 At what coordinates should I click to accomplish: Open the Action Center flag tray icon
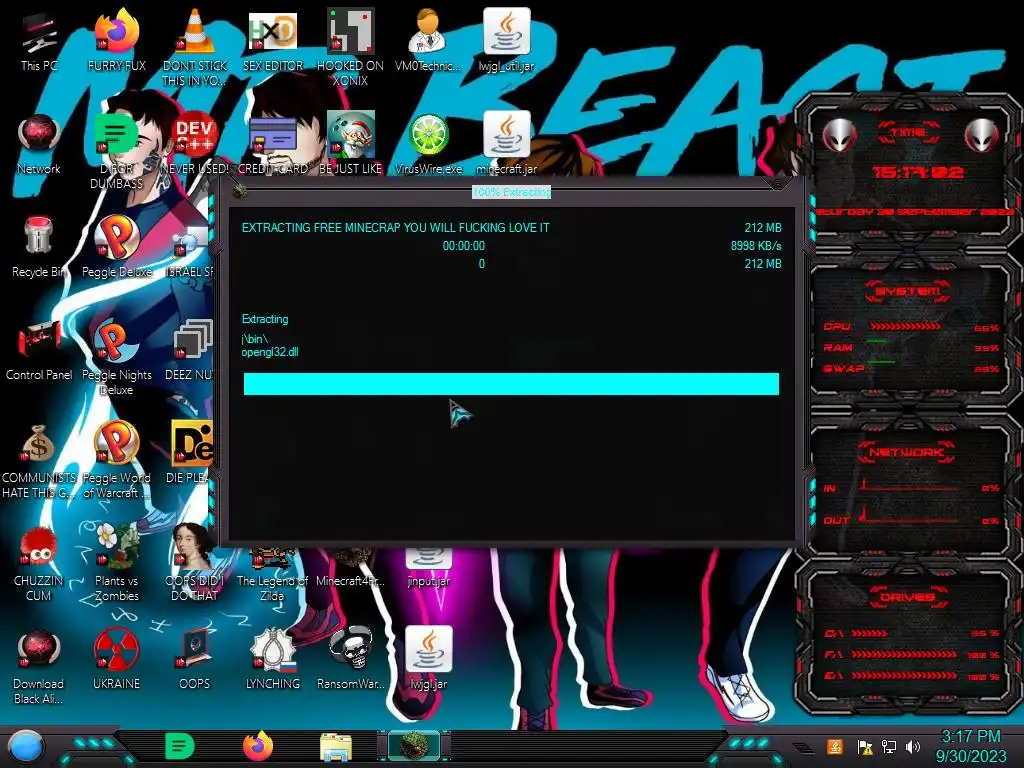(865, 747)
